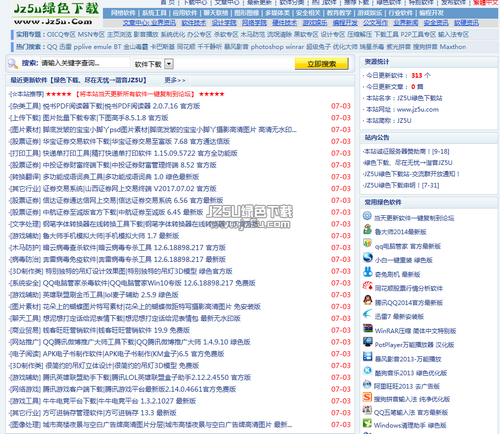Click the 安全资讯 article link
The width and height of the screenshot is (500, 434).
436,23
